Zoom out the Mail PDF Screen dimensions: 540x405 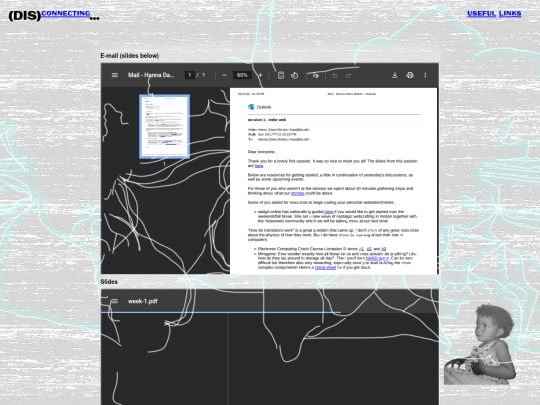224,75
